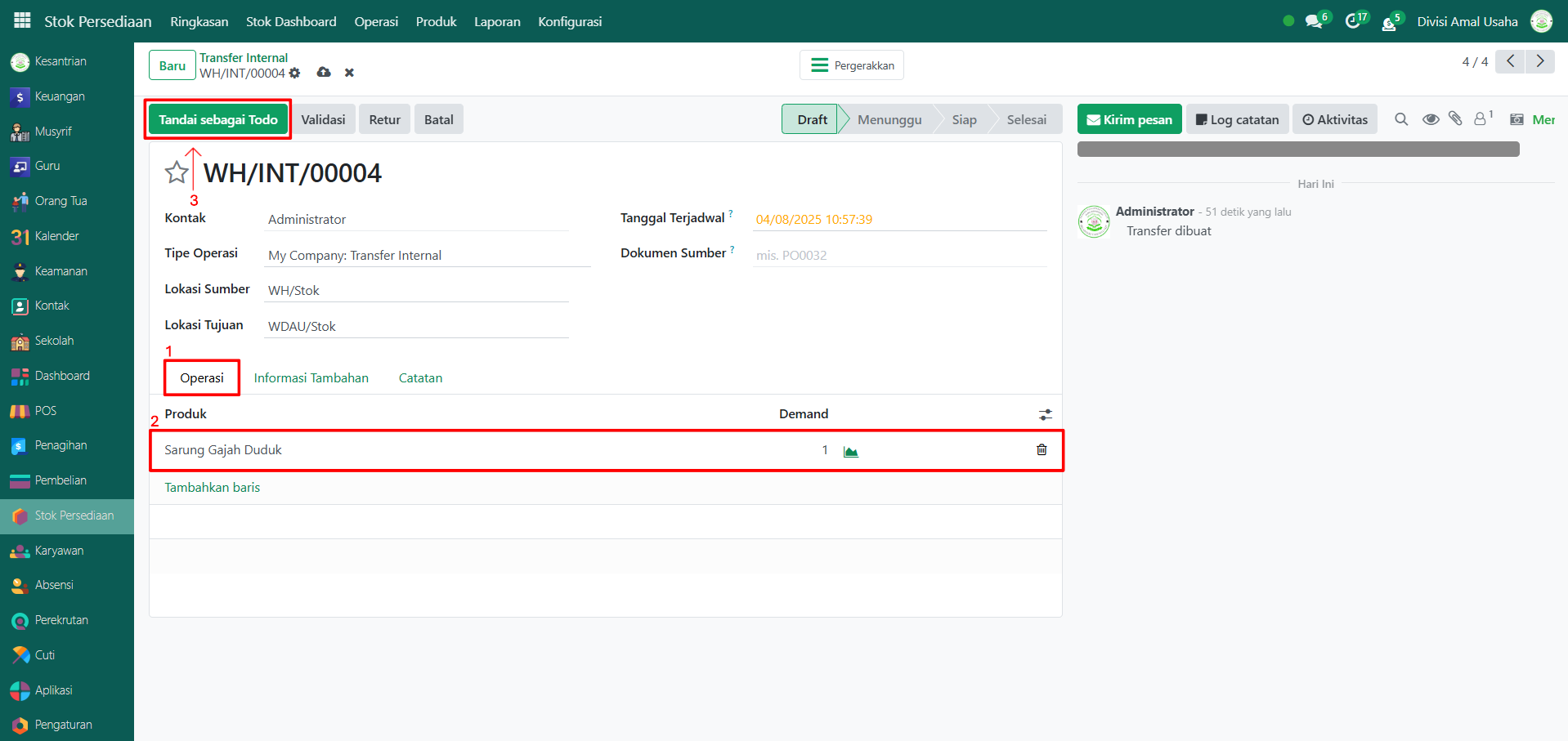Open conversations icon in top bar
This screenshot has width=1568, height=741.
click(x=1315, y=22)
